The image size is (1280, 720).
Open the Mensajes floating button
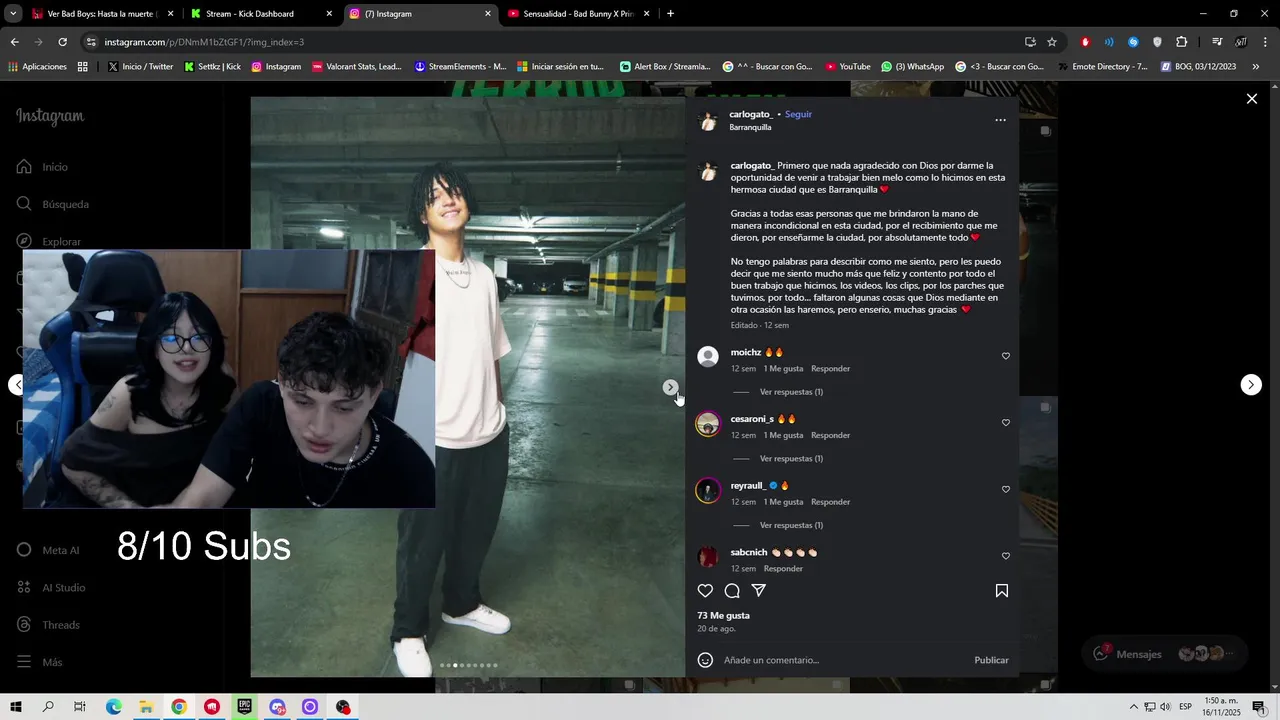(1164, 654)
